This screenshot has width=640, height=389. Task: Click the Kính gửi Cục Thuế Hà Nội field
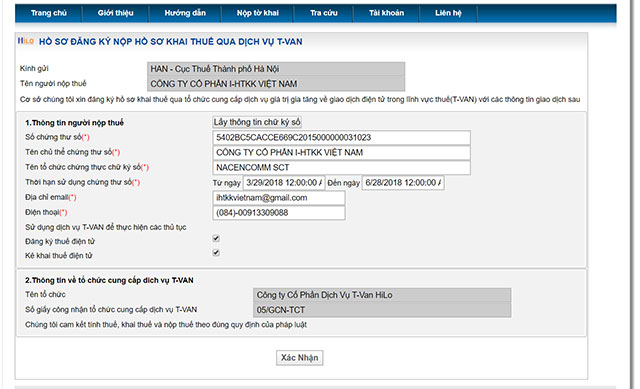pos(276,69)
